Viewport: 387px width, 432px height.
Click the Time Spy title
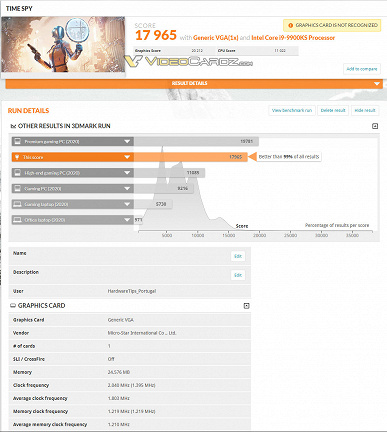pos(19,9)
